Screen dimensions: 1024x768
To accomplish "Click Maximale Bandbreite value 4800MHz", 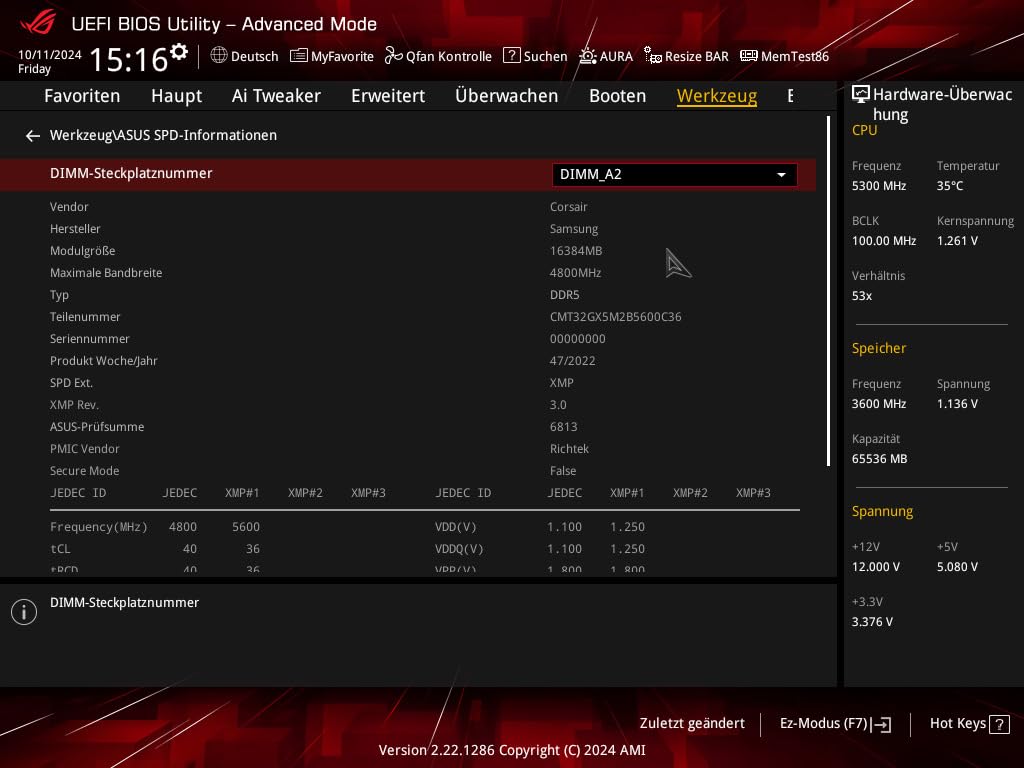I will 575,273.
